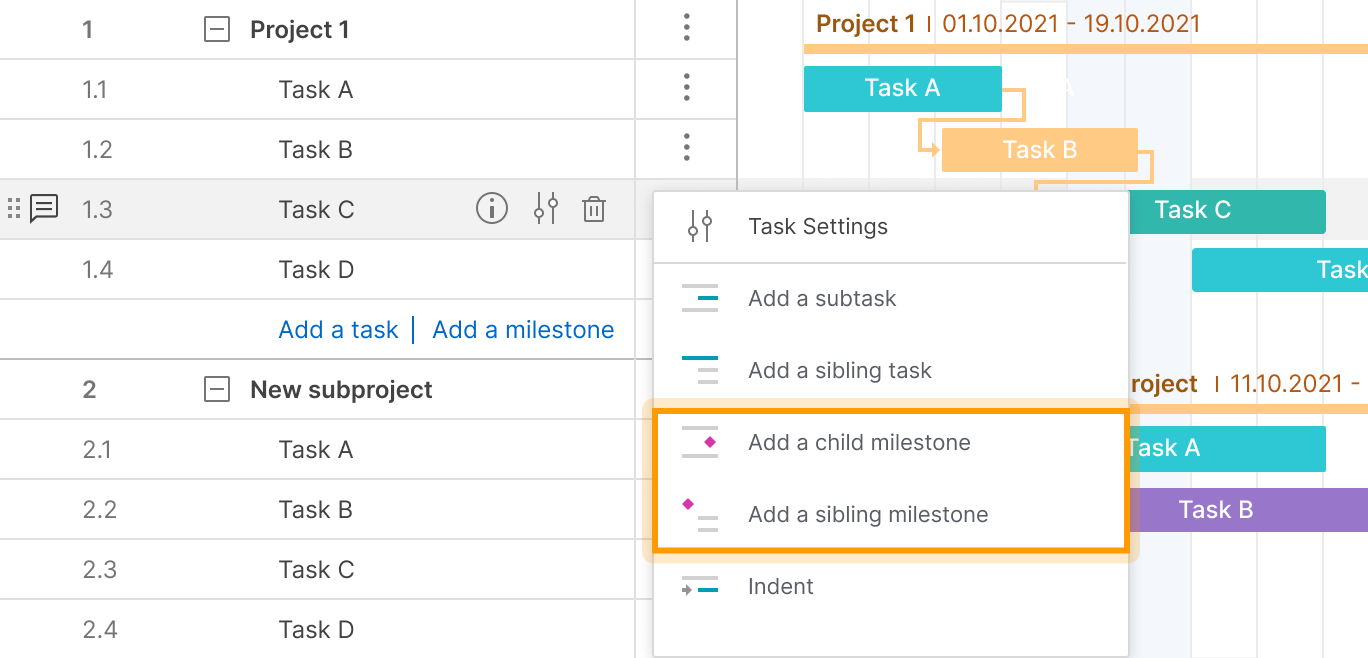The height and width of the screenshot is (658, 1368).
Task: Click the Add a milestone link
Action: click(523, 329)
